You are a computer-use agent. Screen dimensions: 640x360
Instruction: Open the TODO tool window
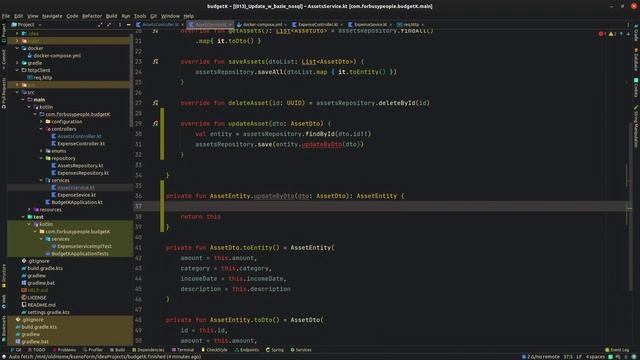tap(37, 350)
